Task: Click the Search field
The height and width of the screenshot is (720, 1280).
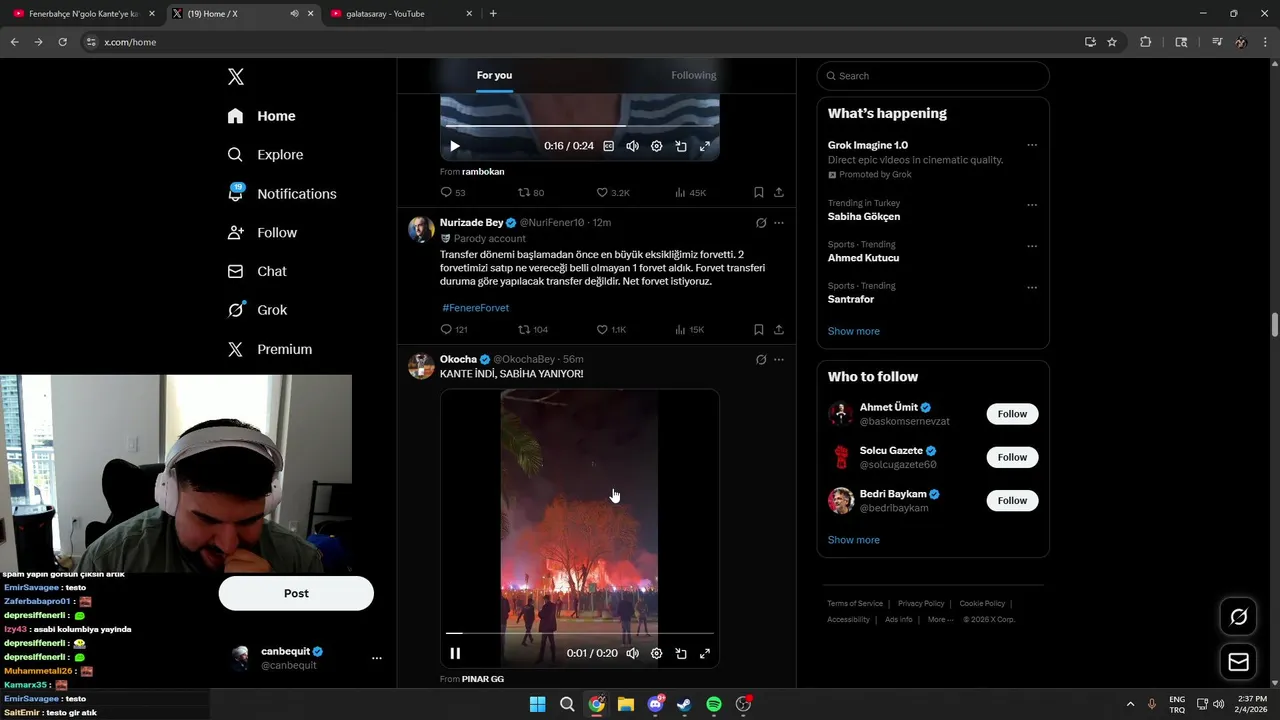Action: click(x=933, y=76)
